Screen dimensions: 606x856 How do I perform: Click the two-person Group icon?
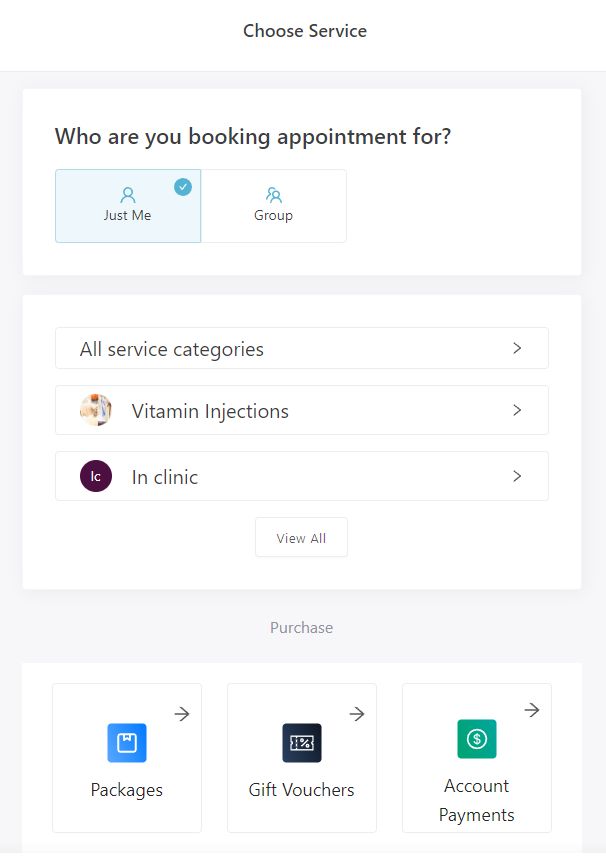pyautogui.click(x=274, y=195)
